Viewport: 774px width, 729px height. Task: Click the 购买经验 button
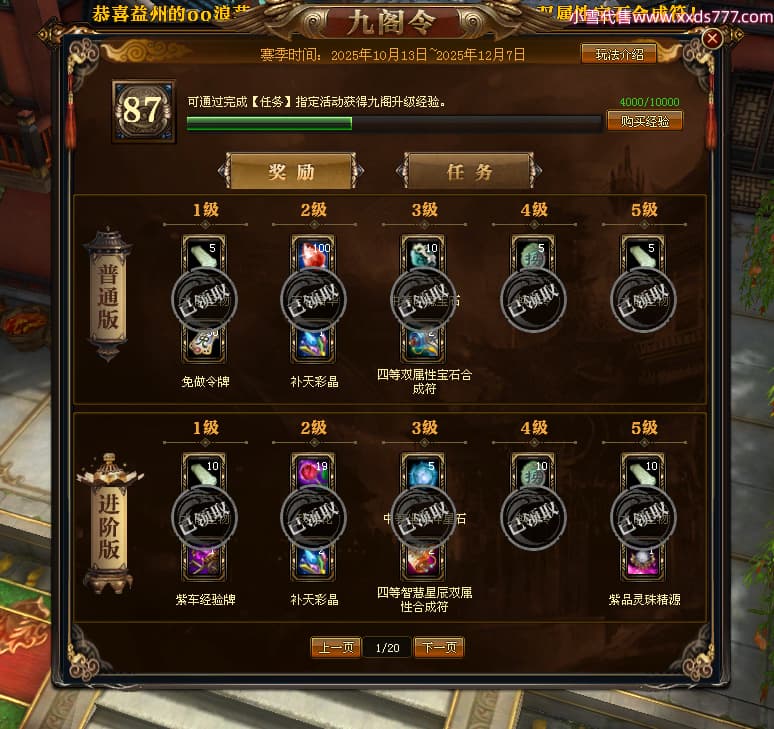click(x=645, y=121)
